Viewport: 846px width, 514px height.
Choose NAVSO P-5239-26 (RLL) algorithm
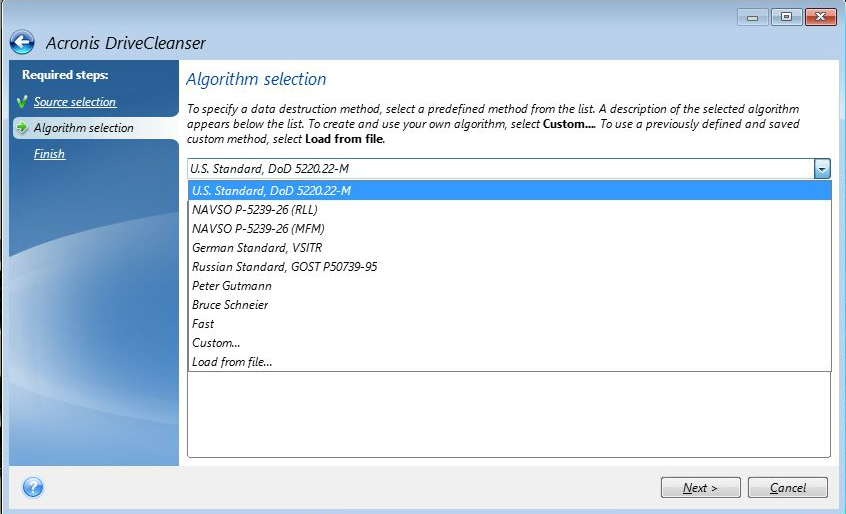[x=510, y=209]
